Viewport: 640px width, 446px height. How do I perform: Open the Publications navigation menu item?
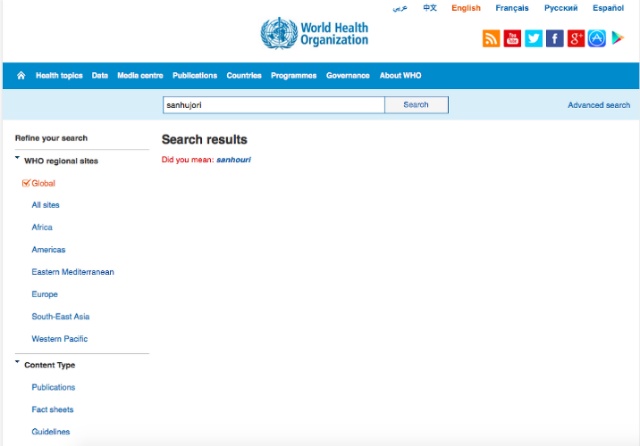tap(194, 76)
